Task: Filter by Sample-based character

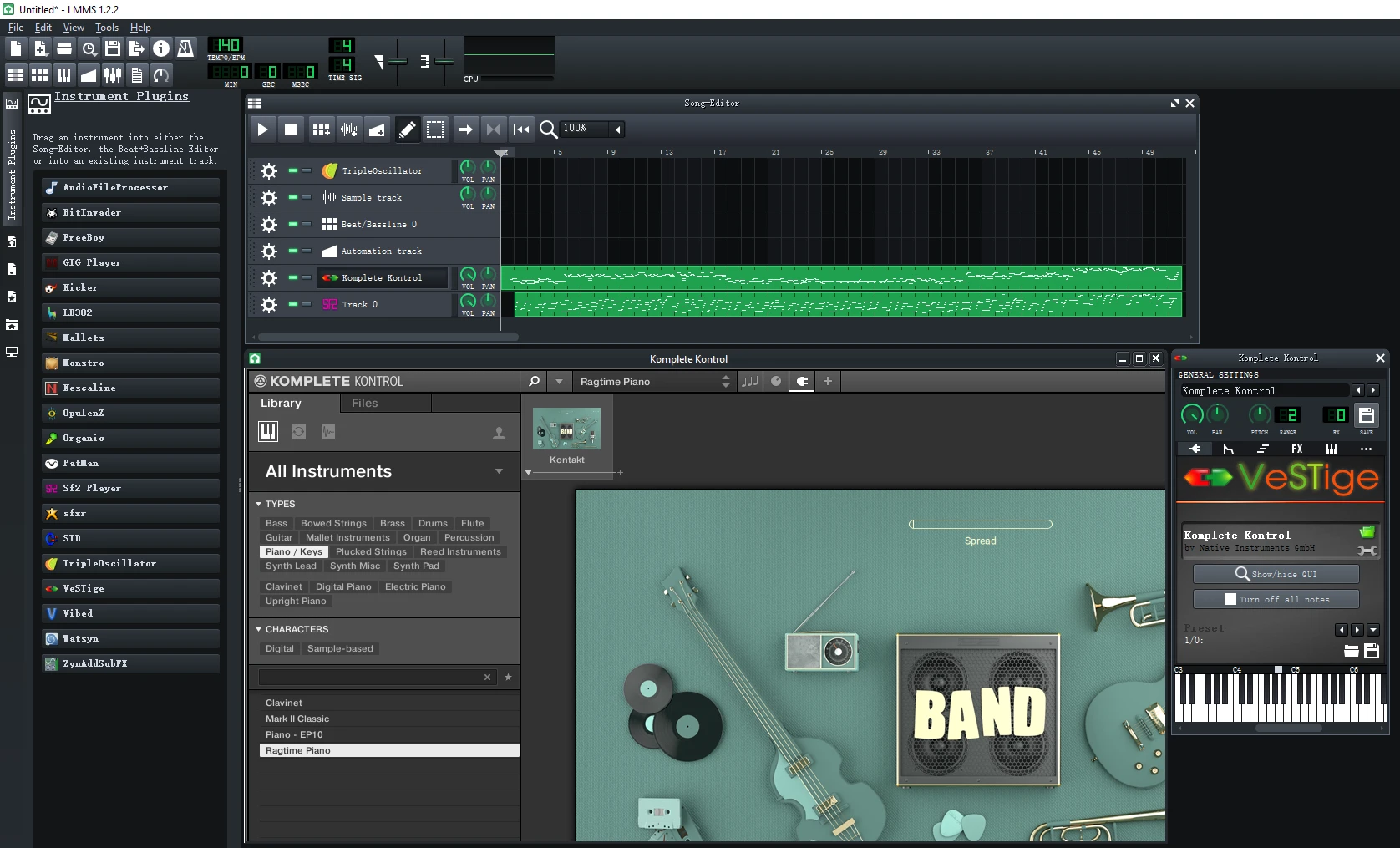Action: click(340, 648)
